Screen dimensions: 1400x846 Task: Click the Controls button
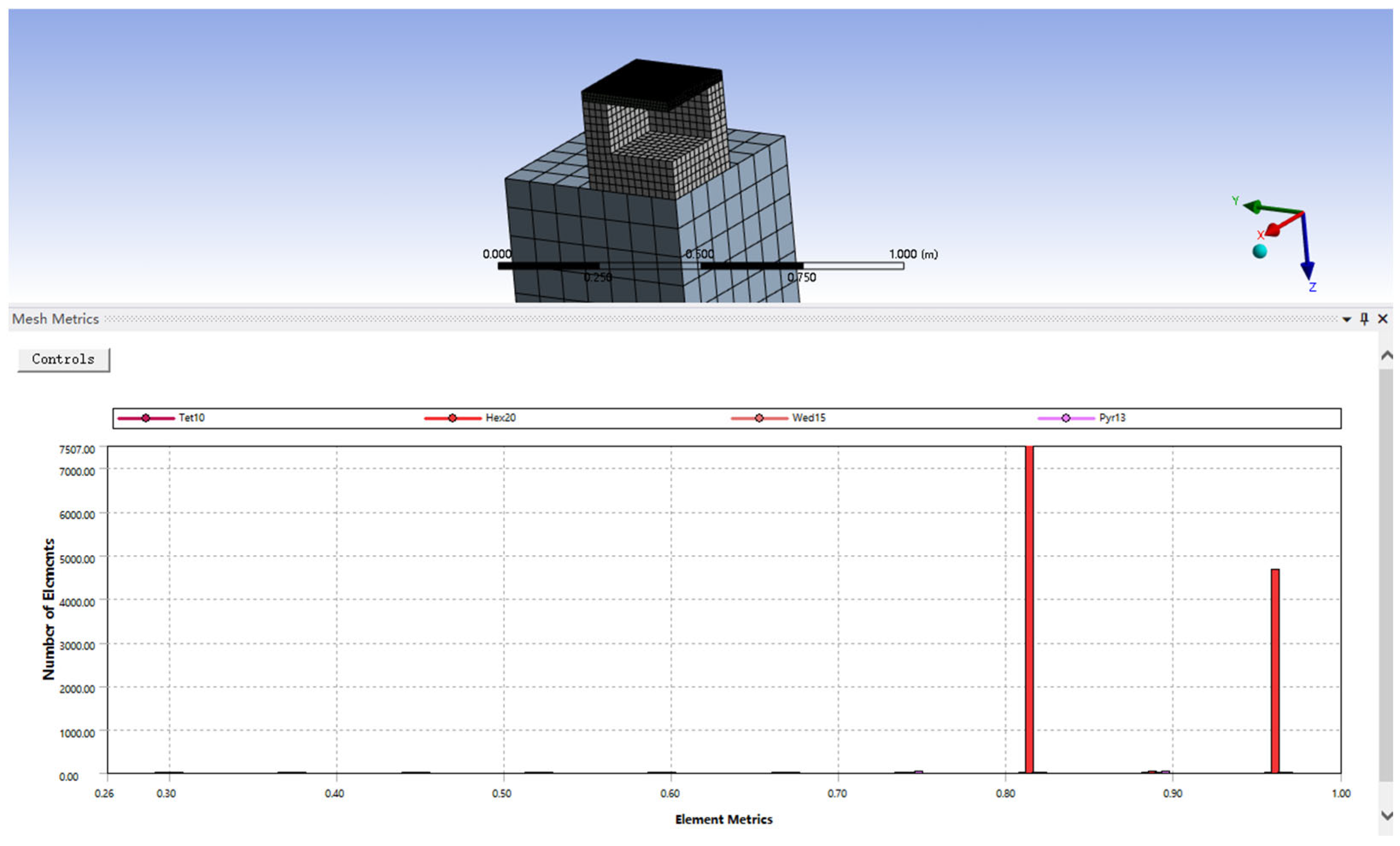63,360
